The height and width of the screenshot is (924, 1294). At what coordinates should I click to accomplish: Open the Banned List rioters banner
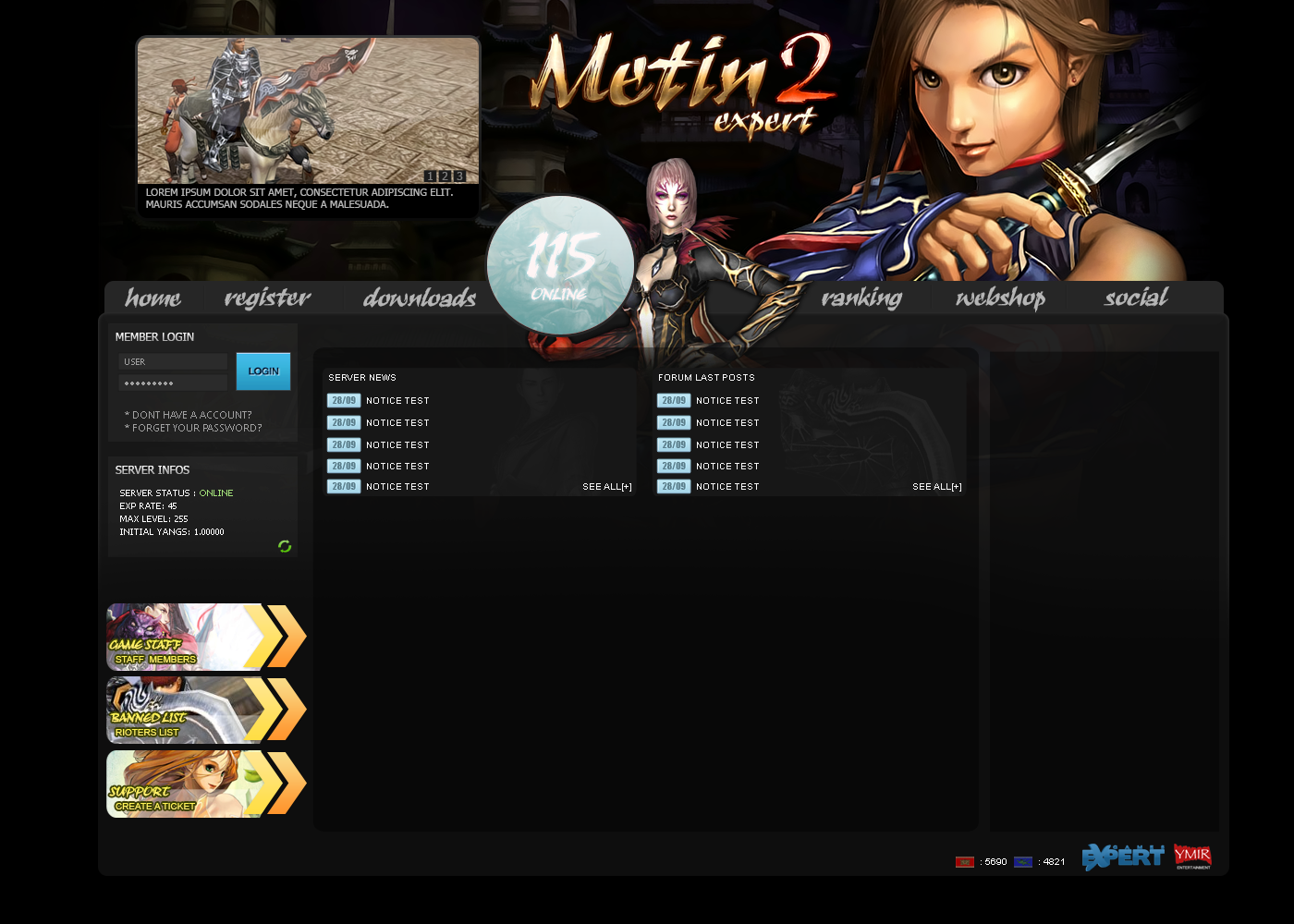[206, 711]
